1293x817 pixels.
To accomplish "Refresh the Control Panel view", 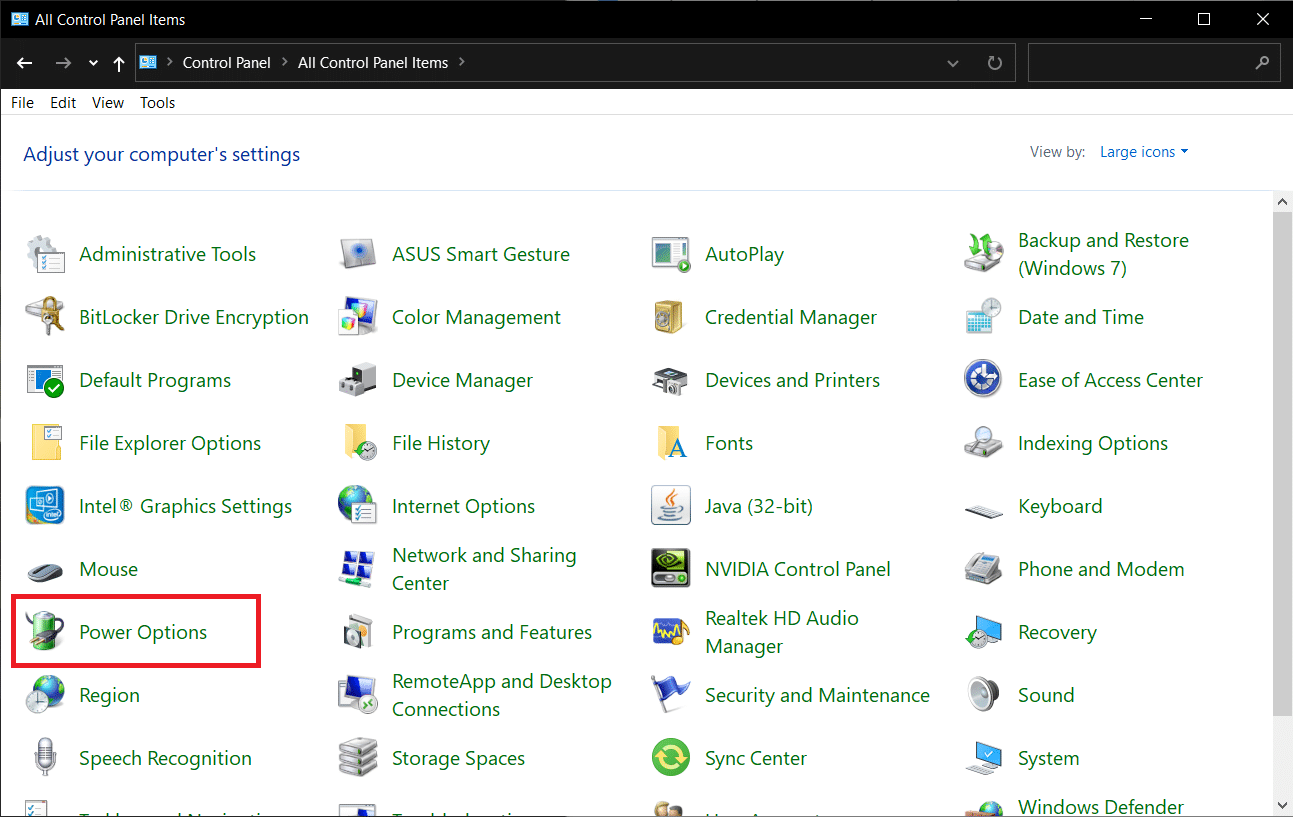I will click(x=994, y=63).
